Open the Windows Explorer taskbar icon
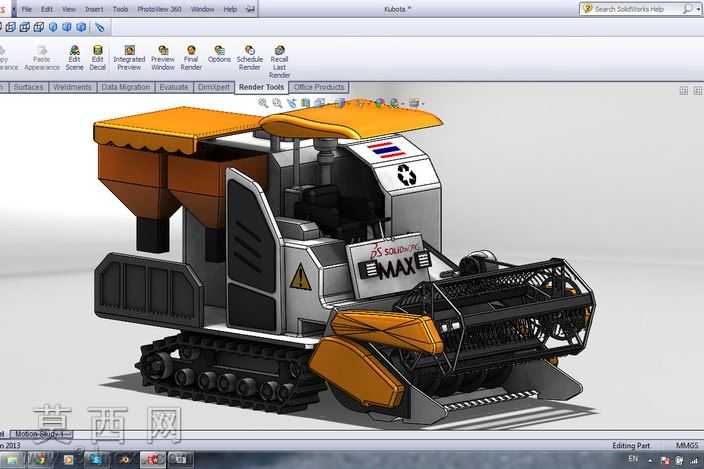Screen dimensions: 704x469 point(12,460)
